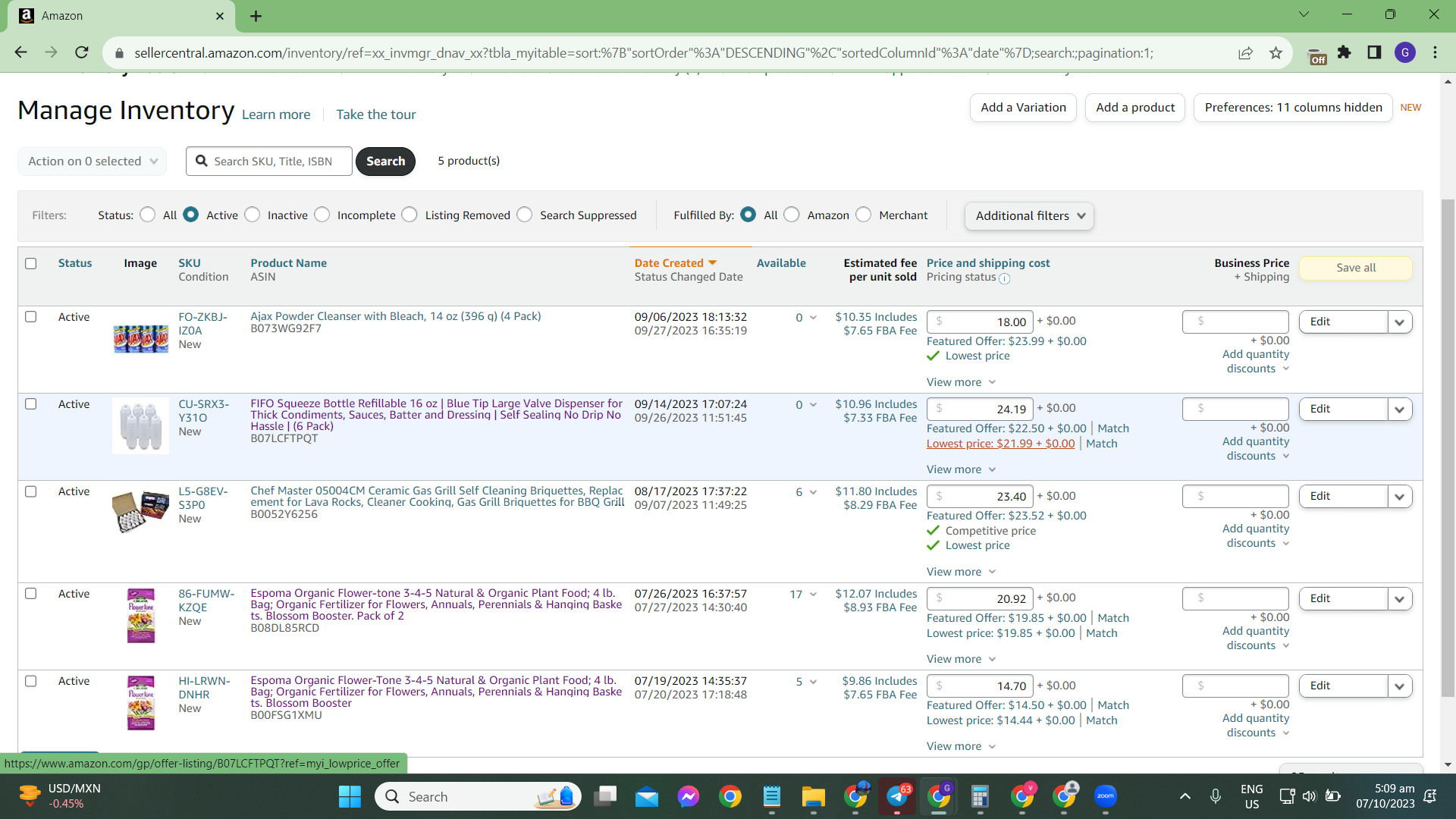Click the price field showing 18.00

tap(980, 322)
